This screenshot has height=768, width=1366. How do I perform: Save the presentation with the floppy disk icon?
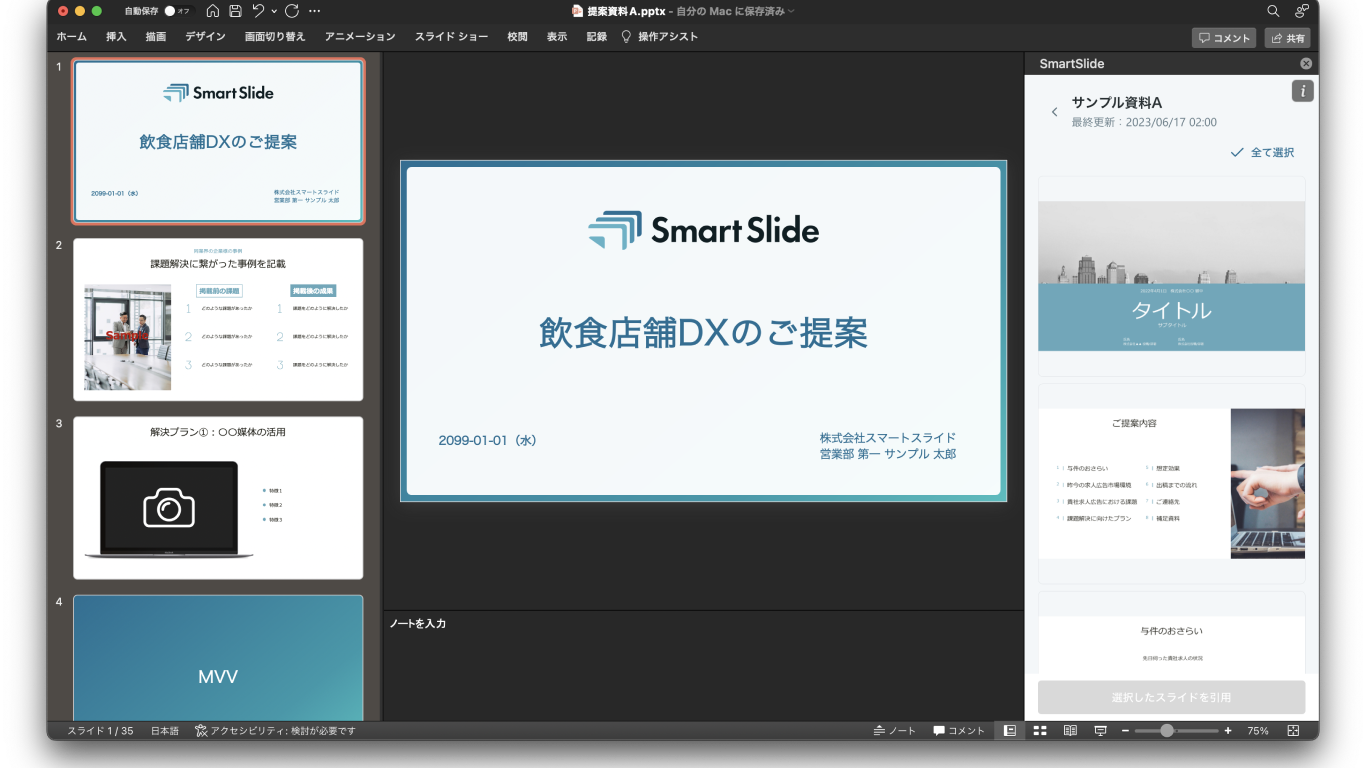click(235, 11)
